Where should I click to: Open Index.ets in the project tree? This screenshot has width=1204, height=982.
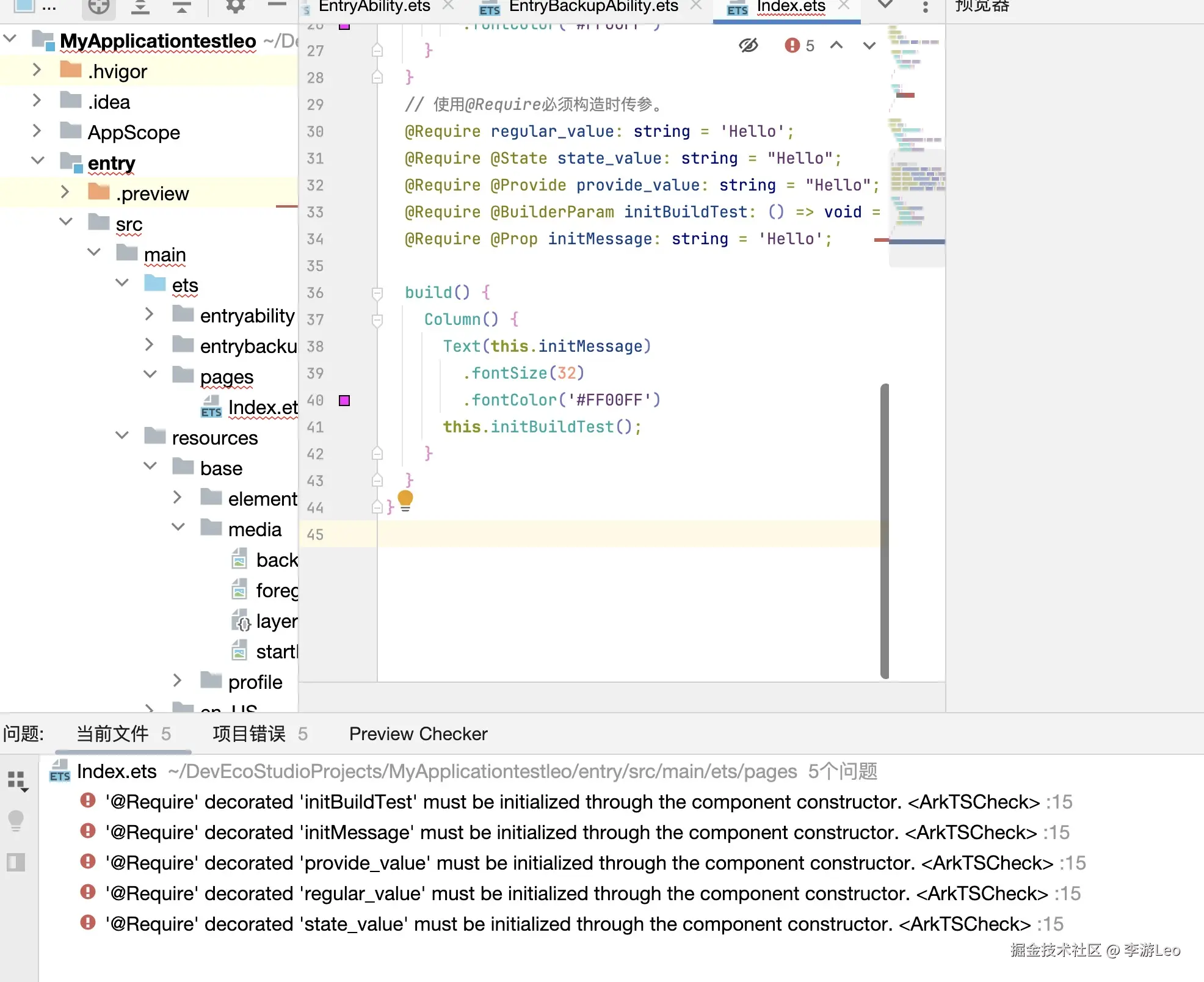click(261, 407)
